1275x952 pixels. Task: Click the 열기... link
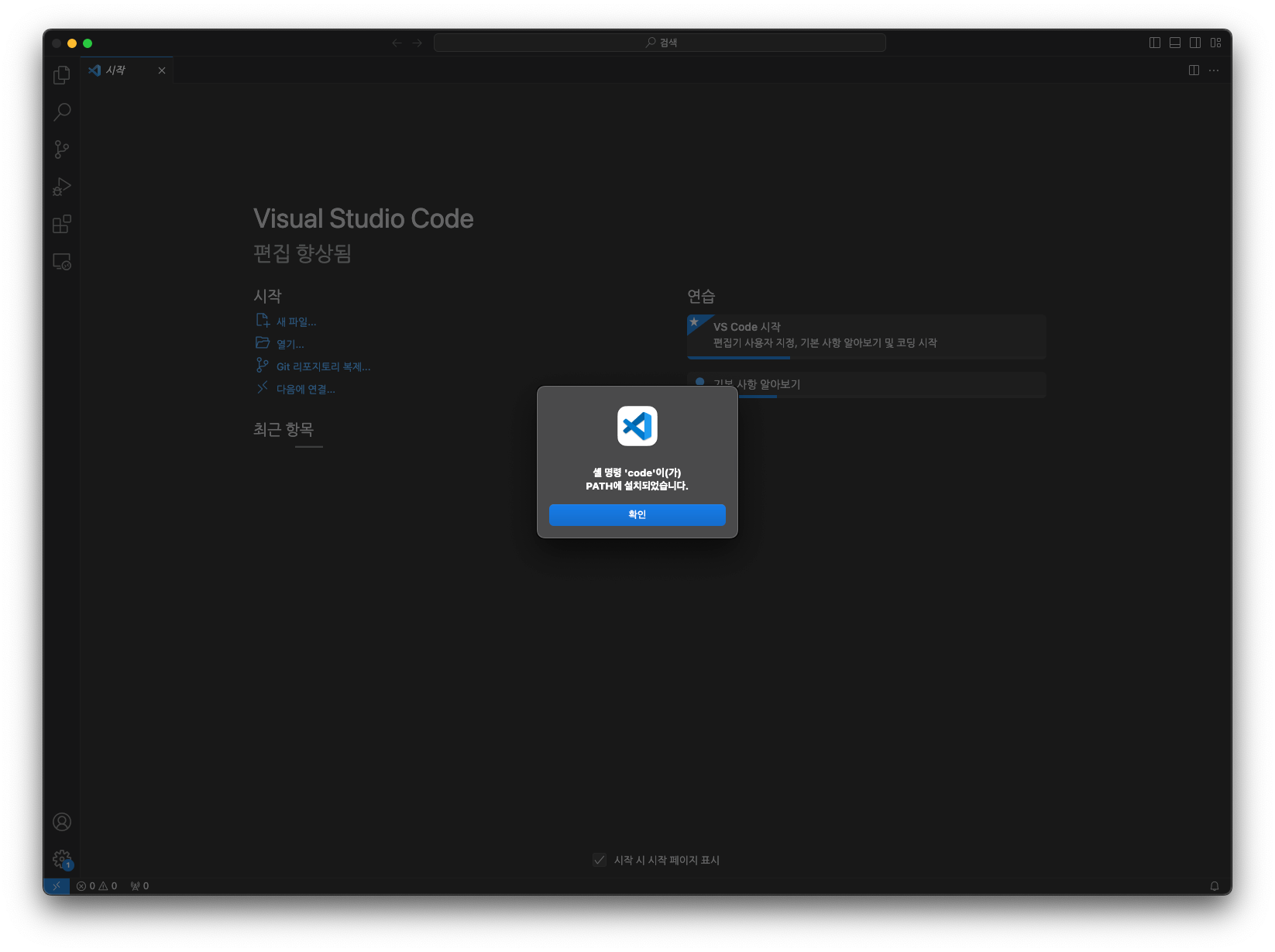[290, 344]
